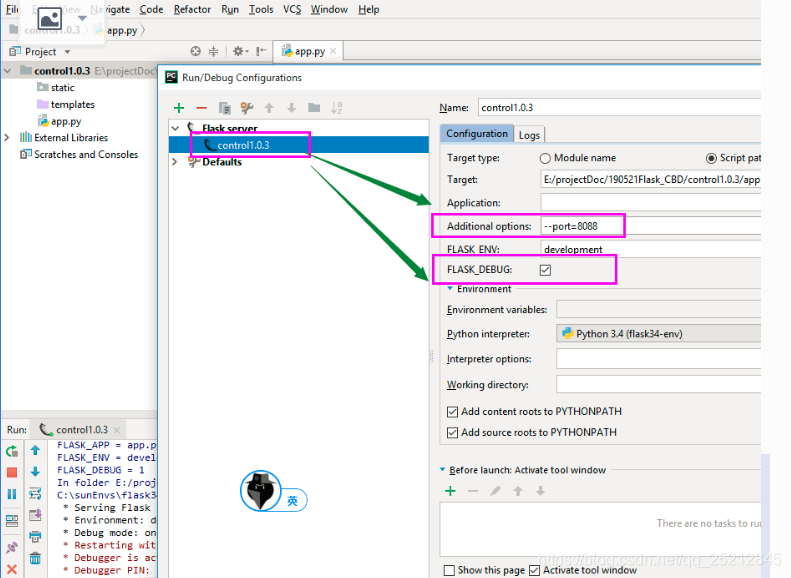
Task: Open Navigate menu
Action: [110, 10]
